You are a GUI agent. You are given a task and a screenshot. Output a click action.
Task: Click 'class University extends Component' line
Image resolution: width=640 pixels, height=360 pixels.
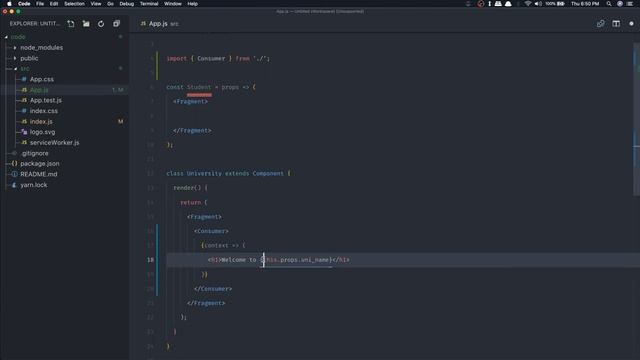pos(228,173)
